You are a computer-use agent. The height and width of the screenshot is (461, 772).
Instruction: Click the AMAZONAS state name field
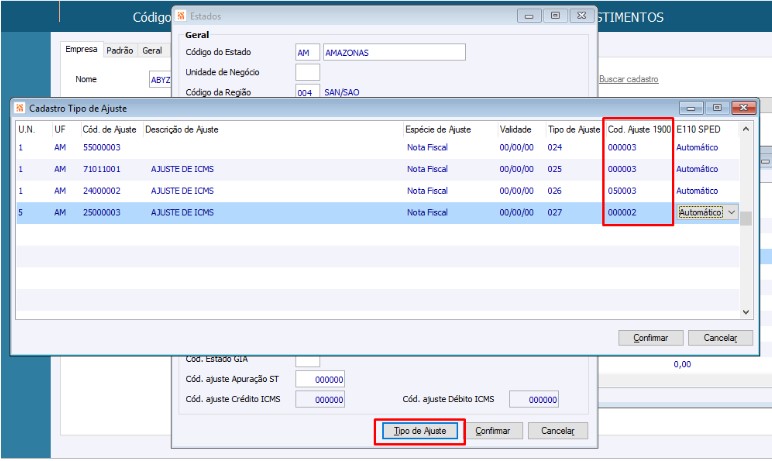click(x=394, y=52)
